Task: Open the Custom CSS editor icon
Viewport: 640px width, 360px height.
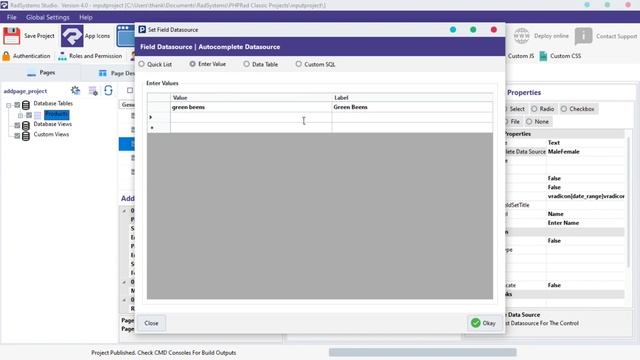Action: (x=543, y=56)
